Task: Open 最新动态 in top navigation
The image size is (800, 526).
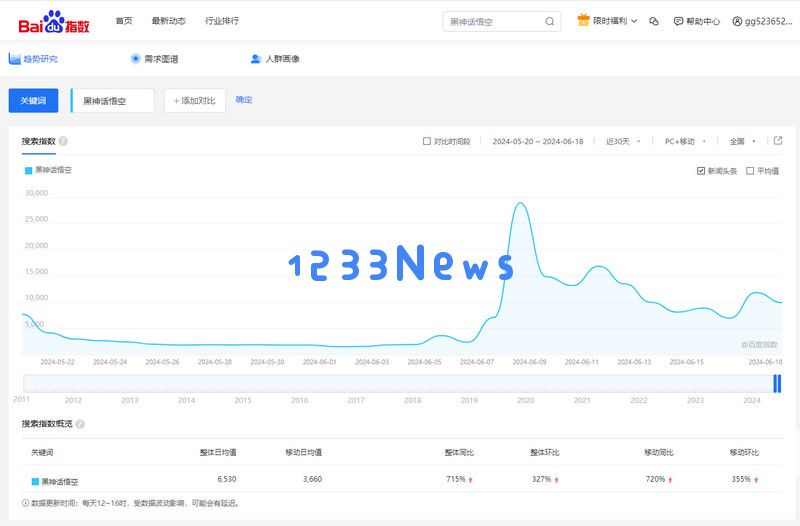Action: pyautogui.click(x=168, y=21)
